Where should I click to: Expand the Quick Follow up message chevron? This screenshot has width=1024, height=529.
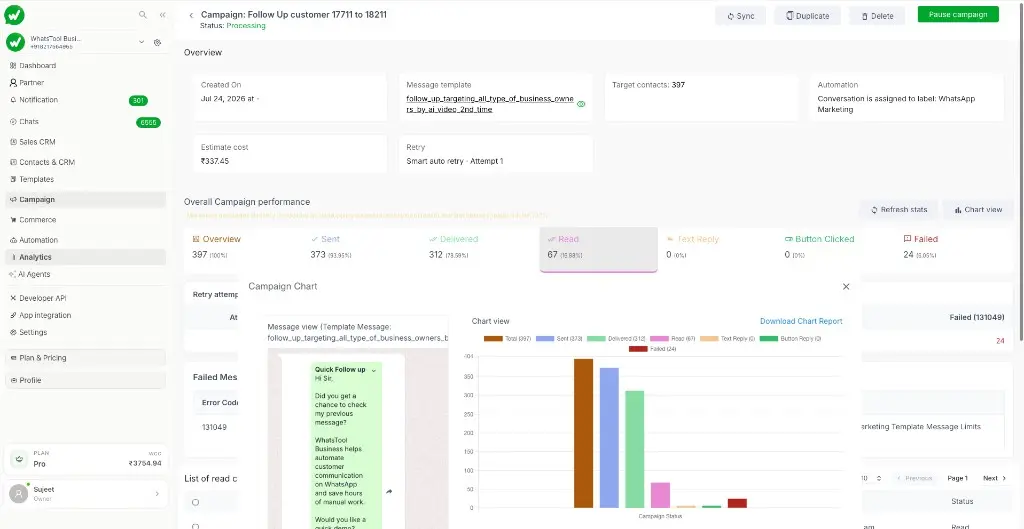pos(374,370)
